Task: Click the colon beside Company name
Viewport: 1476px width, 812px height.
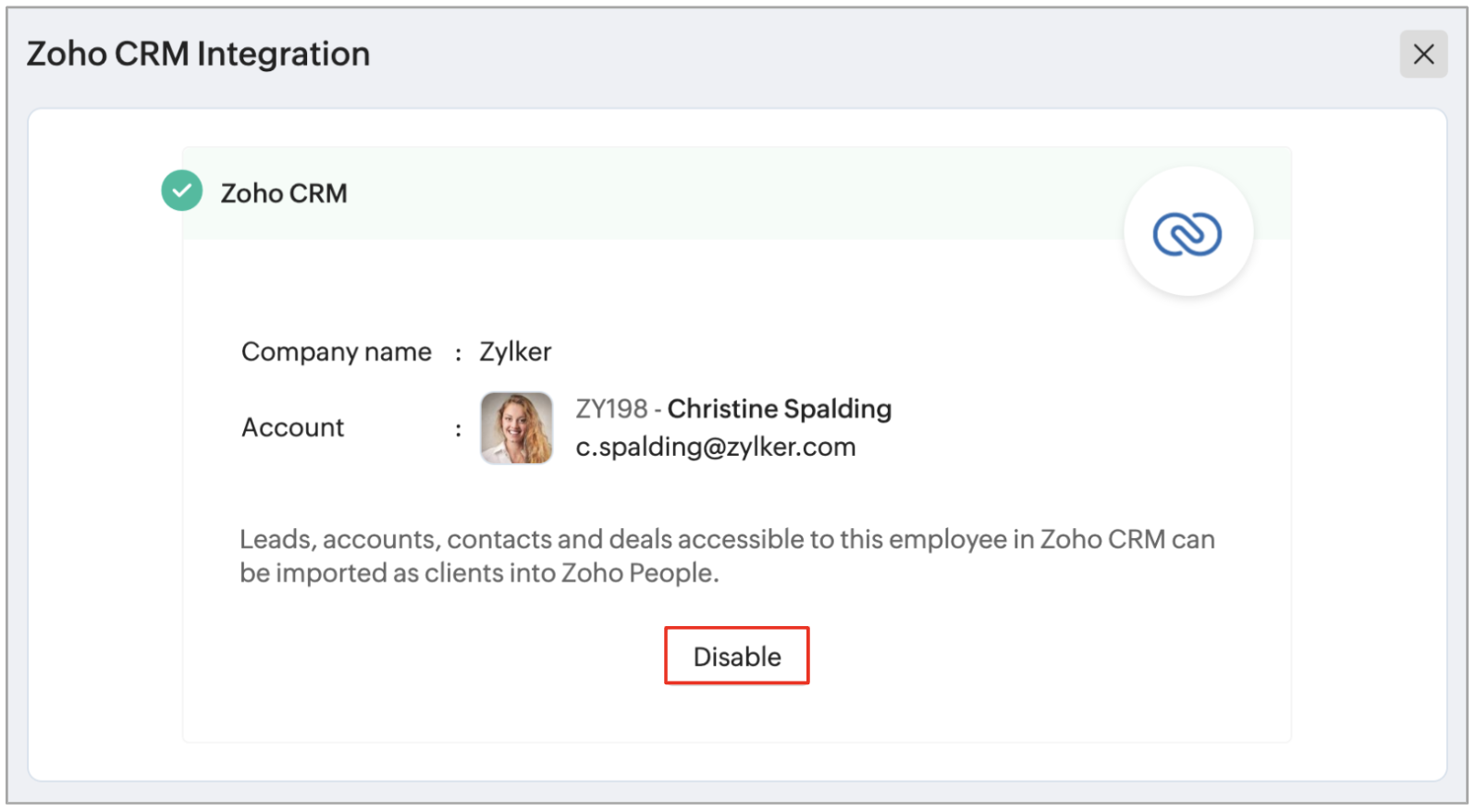Action: click(458, 353)
